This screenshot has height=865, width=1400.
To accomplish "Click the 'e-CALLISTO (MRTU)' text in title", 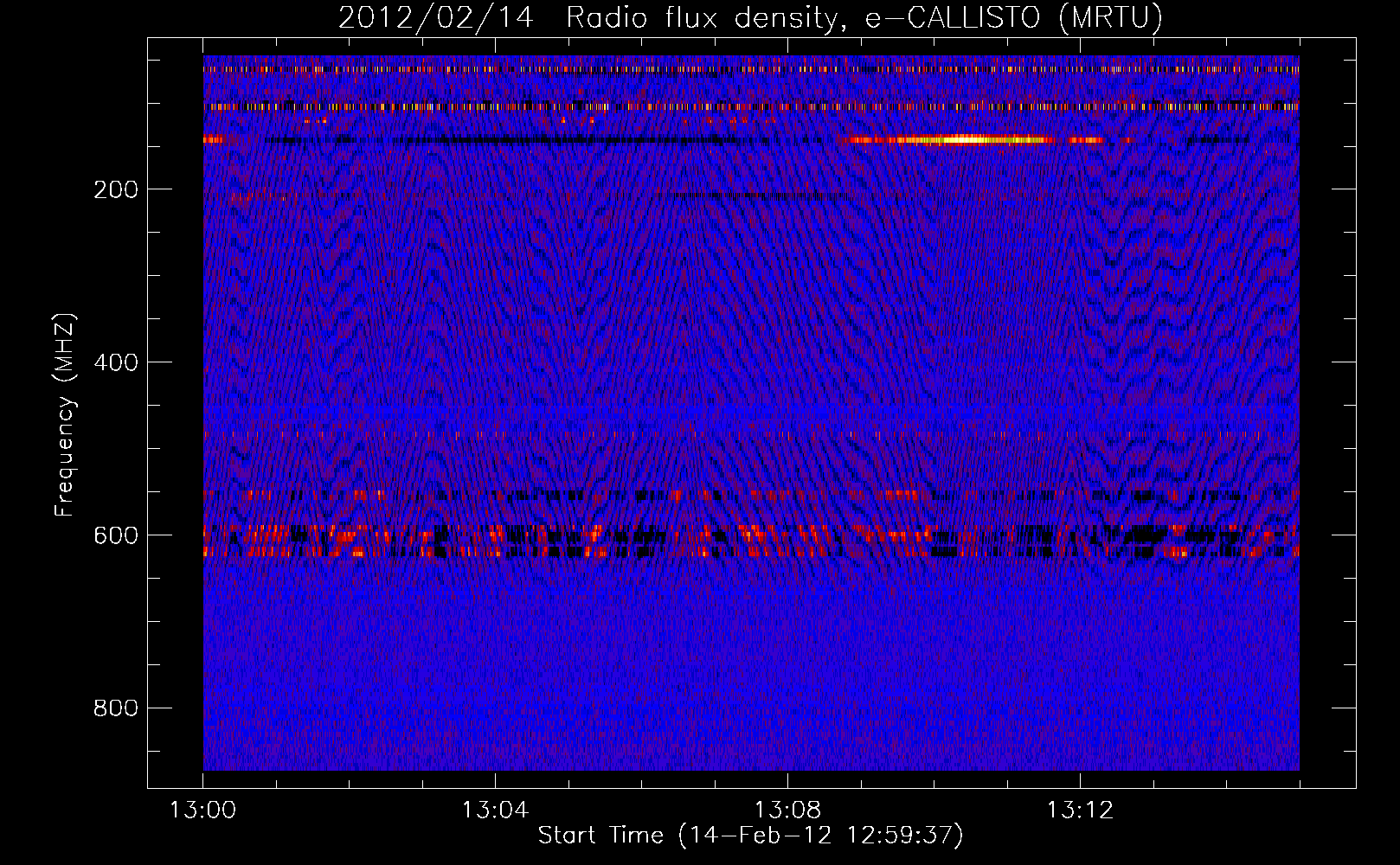I will coord(1013,18).
